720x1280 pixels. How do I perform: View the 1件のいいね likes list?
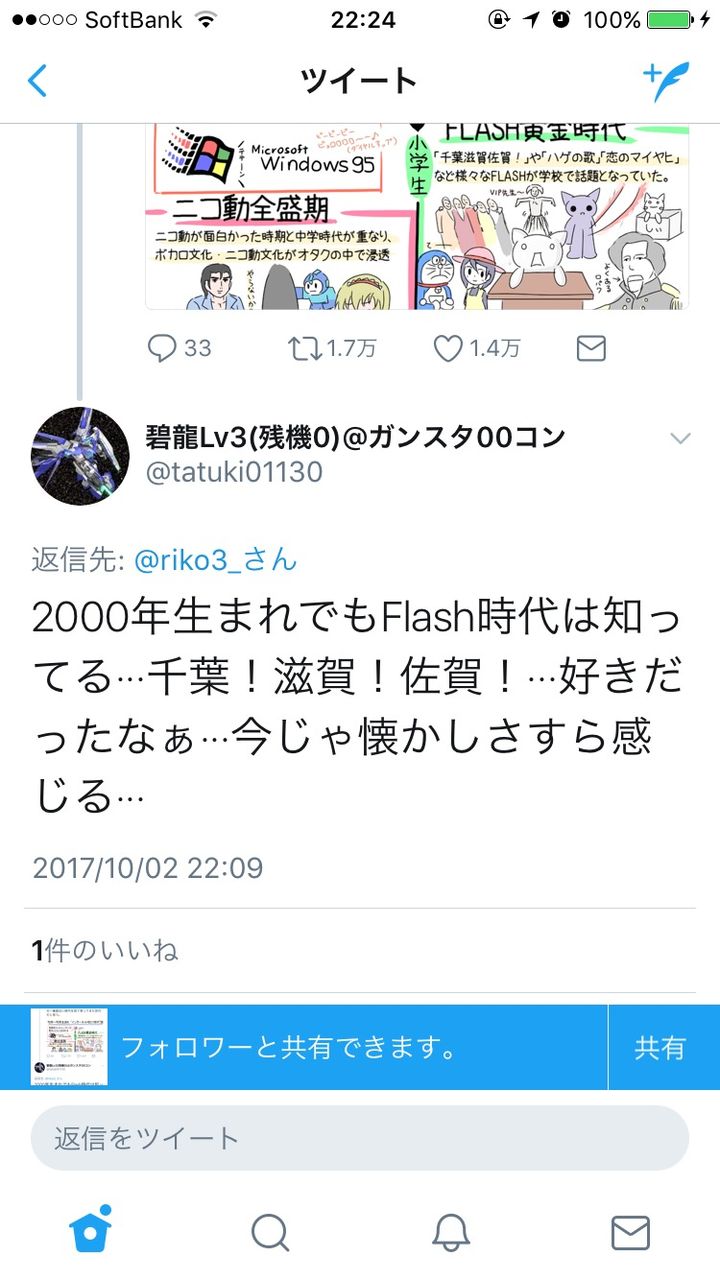(105, 950)
